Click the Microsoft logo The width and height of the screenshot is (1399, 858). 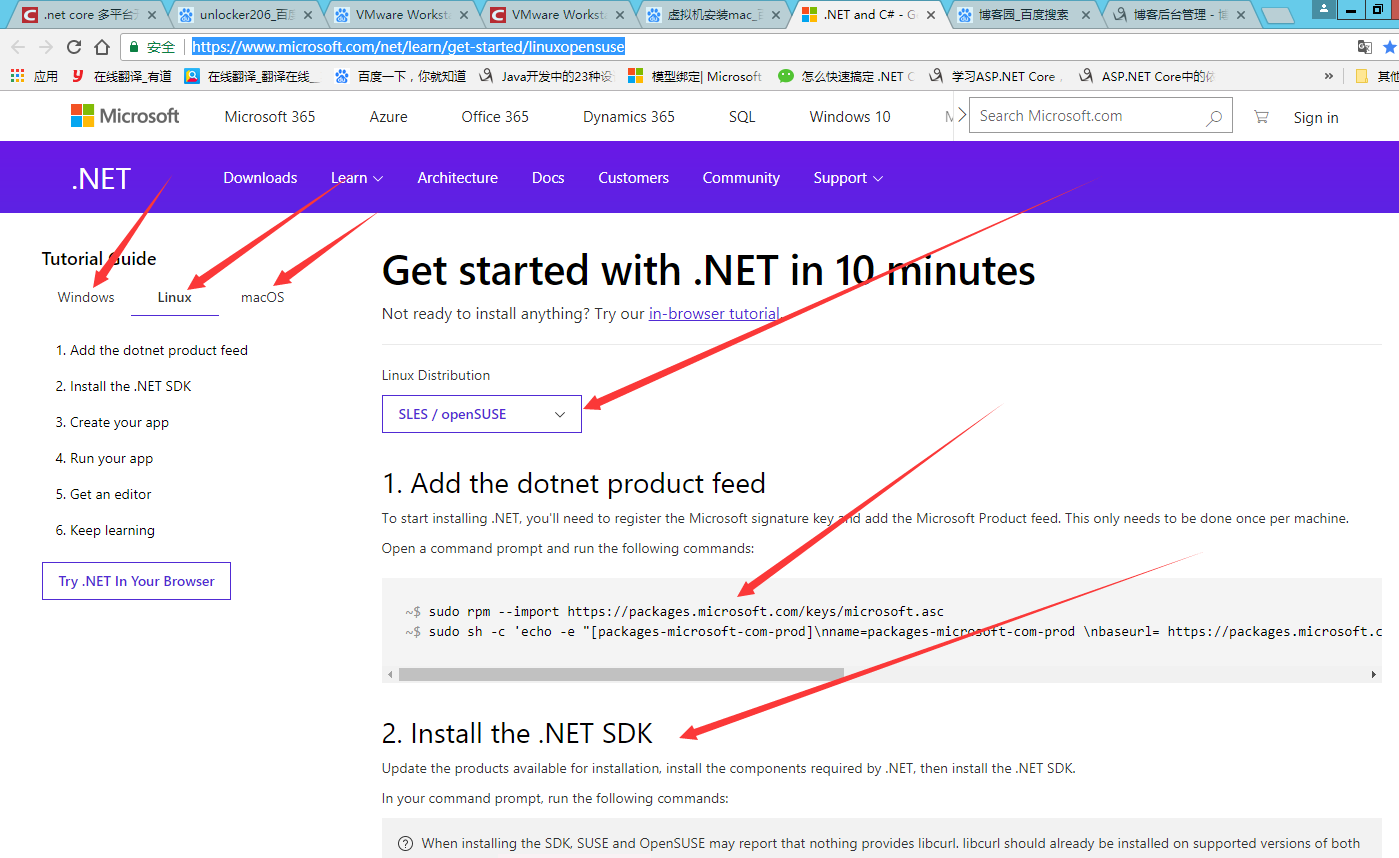point(125,116)
